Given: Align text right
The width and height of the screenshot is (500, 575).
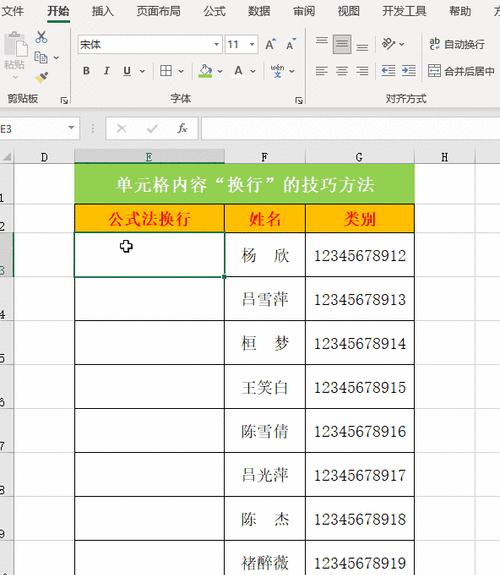Looking at the screenshot, I should [362, 70].
